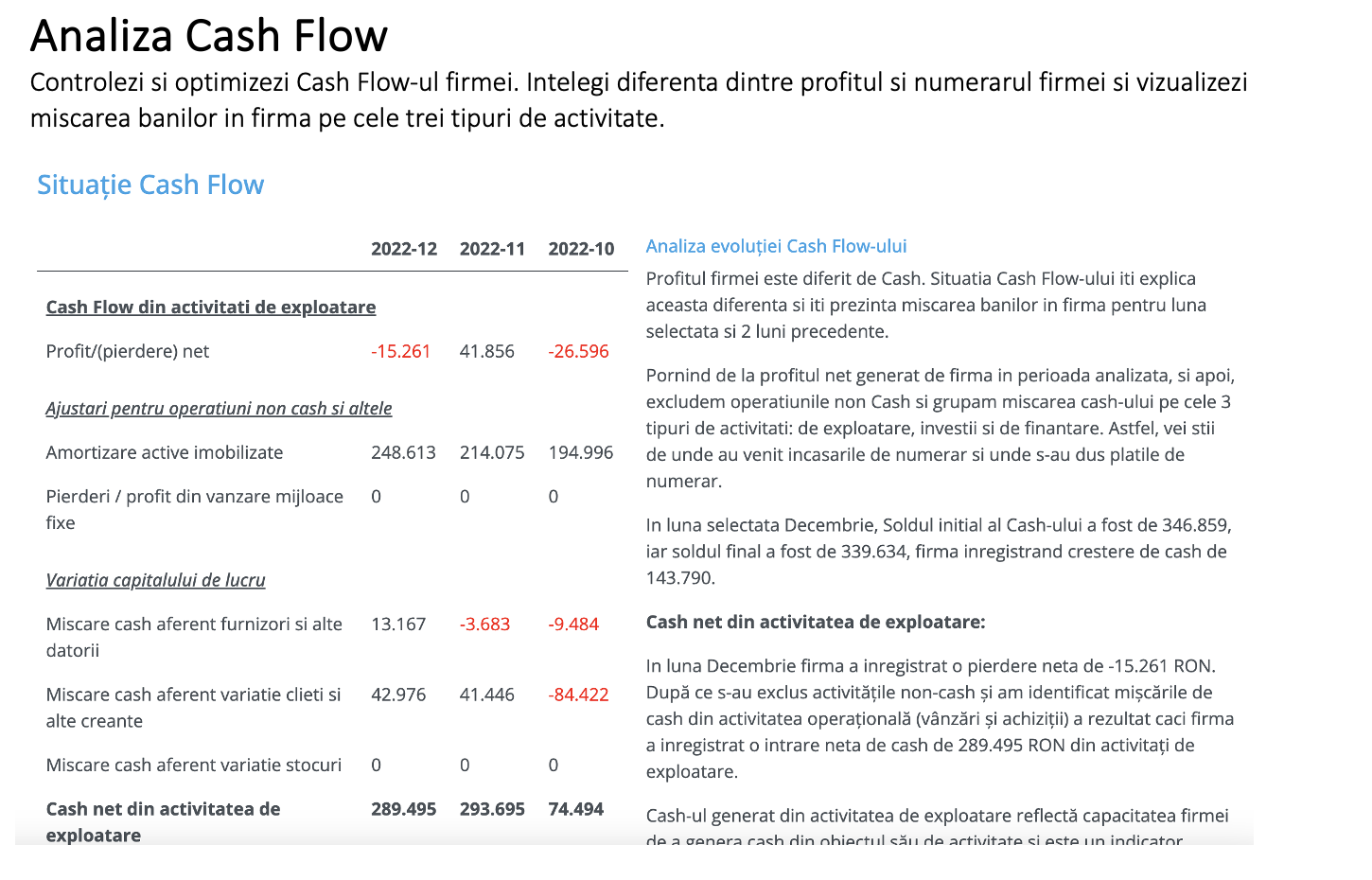Open the Analiza evoluției Cash Flow-ului link

[x=776, y=246]
